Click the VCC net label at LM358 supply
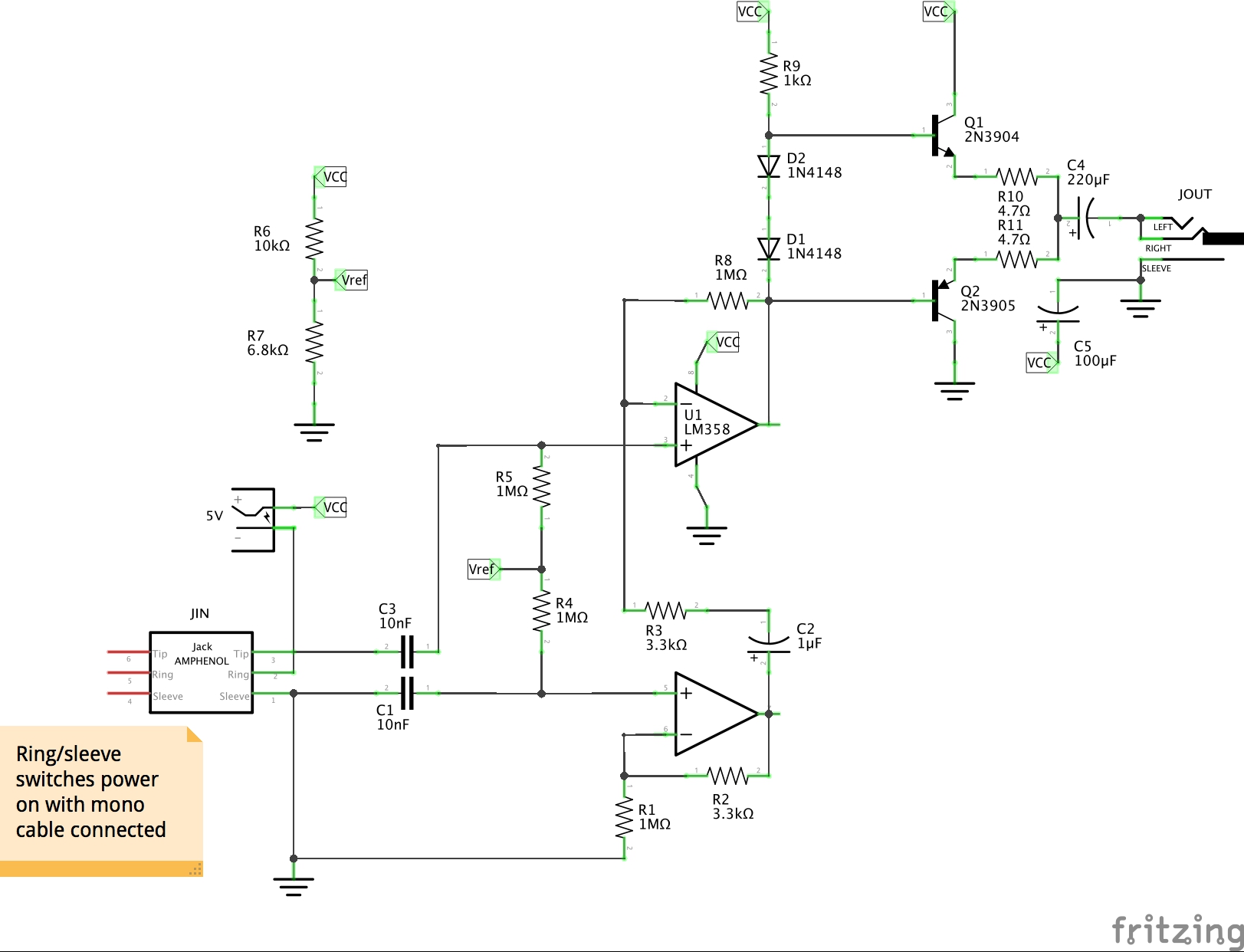This screenshot has width=1244, height=952. click(723, 342)
